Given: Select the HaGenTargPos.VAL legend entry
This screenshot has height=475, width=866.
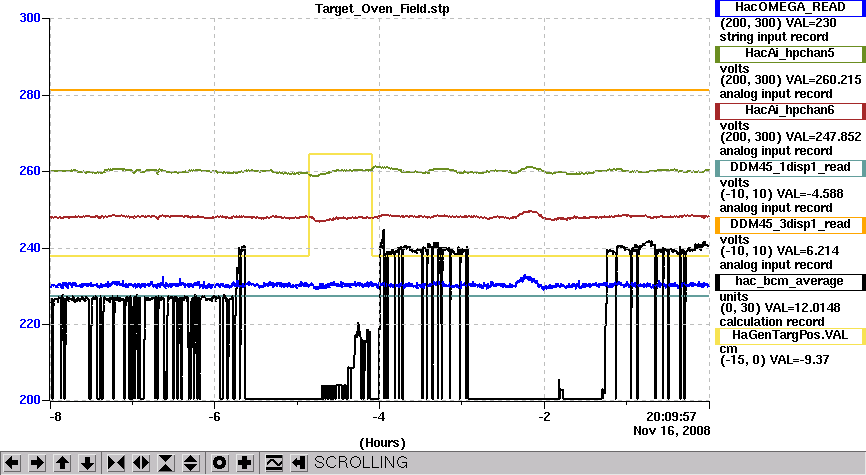Looking at the screenshot, I should 790,335.
